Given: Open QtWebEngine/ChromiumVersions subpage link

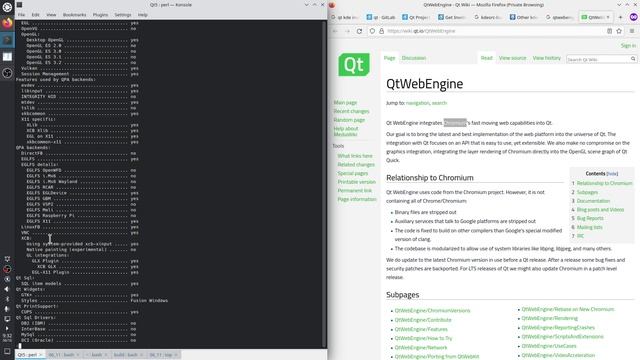Looking at the screenshot, I should pos(432,311).
